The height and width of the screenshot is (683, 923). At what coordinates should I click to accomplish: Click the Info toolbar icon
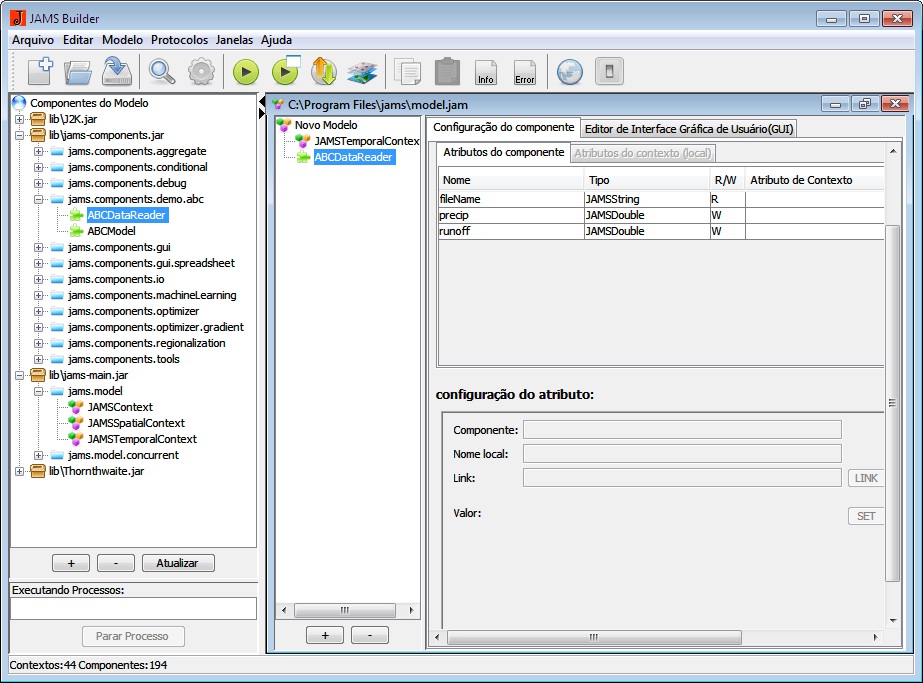pos(486,71)
